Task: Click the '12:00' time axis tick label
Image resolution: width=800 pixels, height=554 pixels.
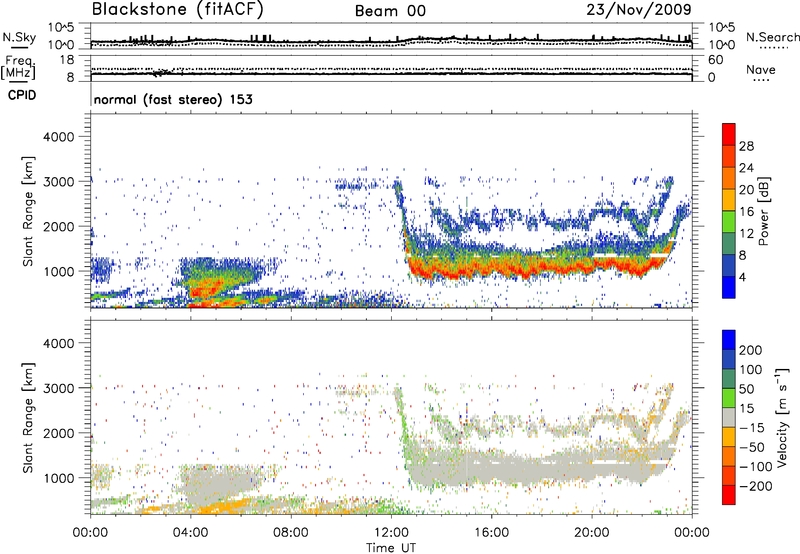Action: (x=391, y=533)
